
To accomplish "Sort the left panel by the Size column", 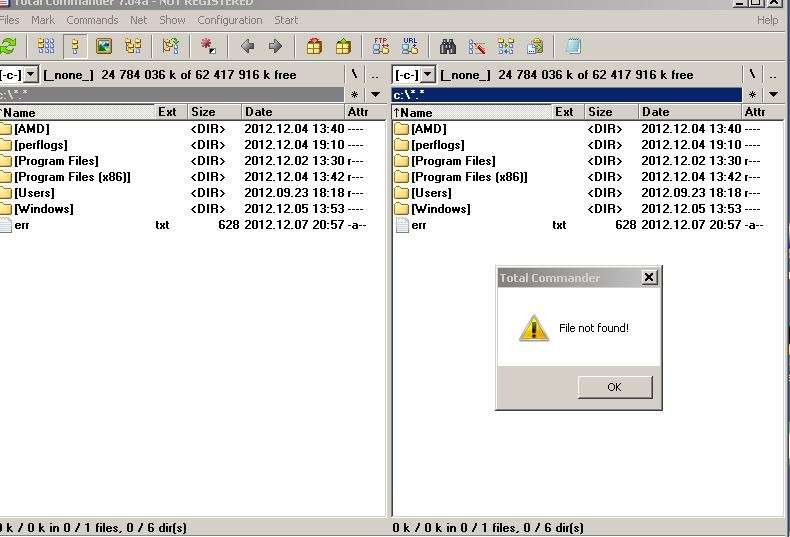I will (215, 112).
